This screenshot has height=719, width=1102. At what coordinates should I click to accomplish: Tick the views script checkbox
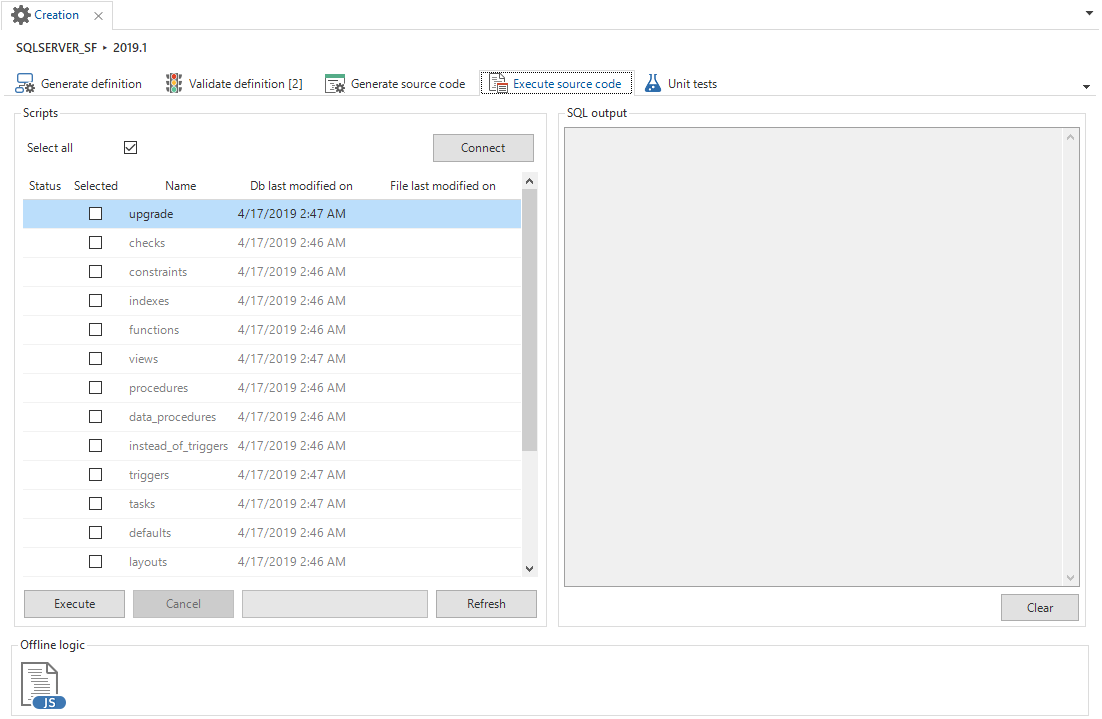pos(96,359)
